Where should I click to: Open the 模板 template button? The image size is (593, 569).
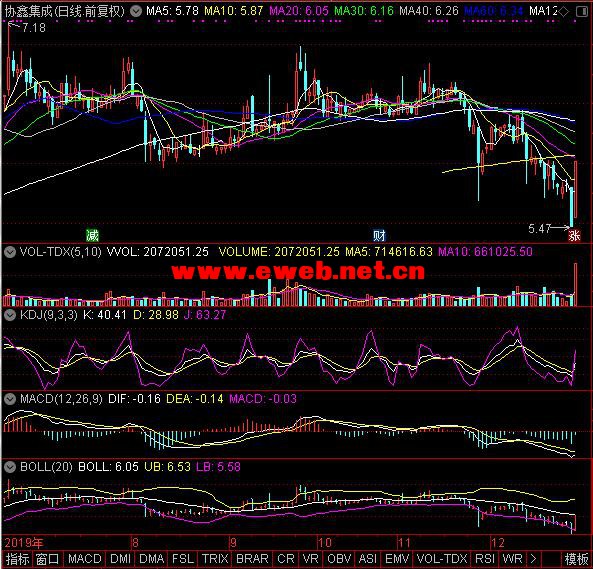pos(576,559)
